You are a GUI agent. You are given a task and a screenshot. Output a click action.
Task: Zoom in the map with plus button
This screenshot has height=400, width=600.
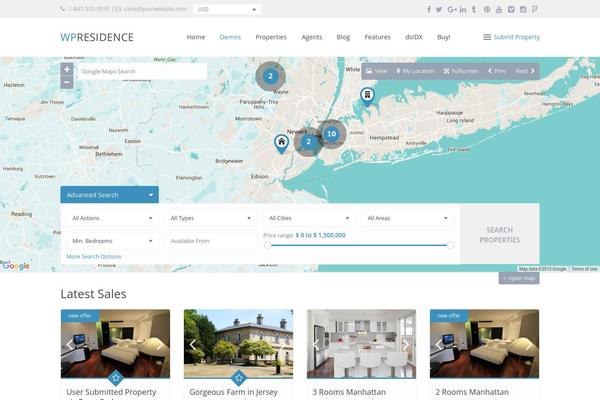[x=67, y=69]
